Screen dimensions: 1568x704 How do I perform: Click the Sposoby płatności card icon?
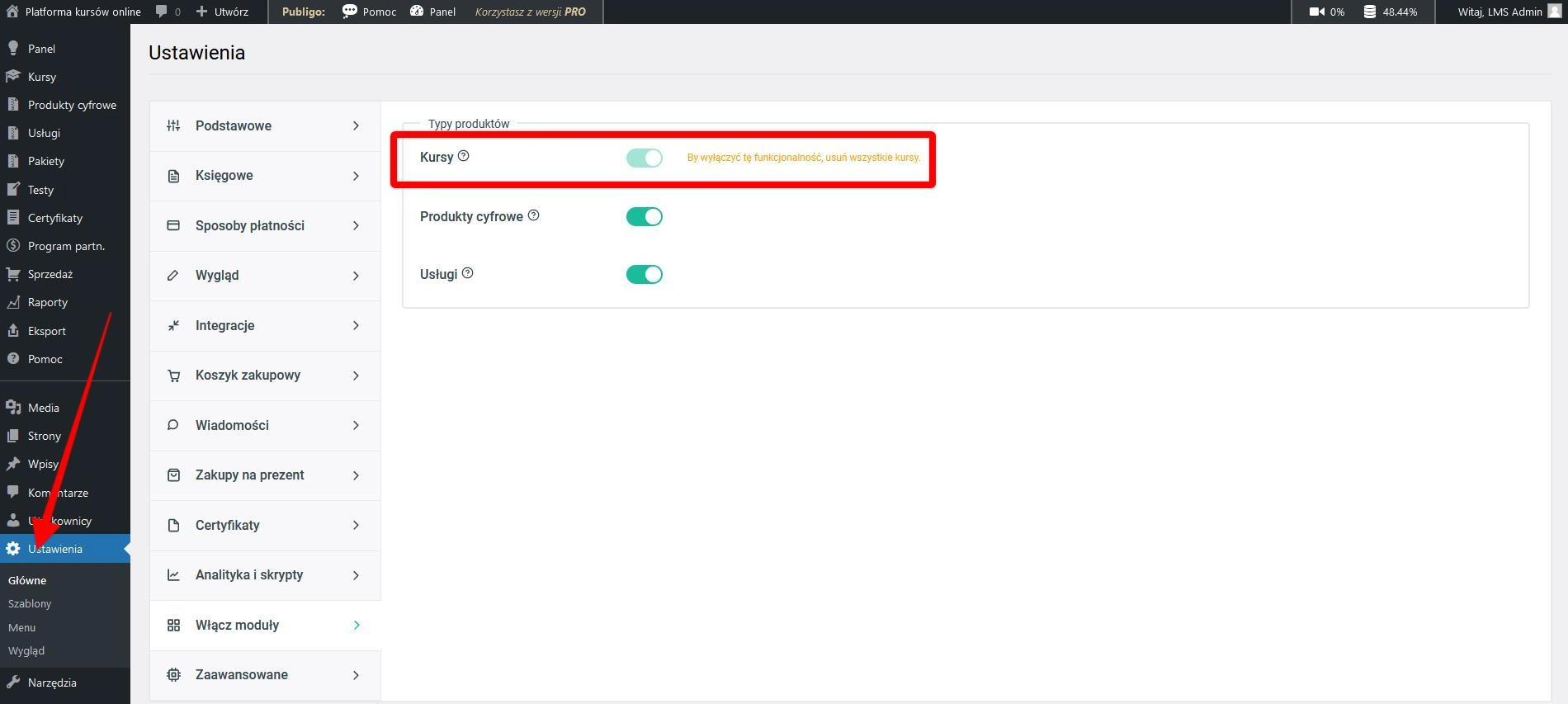tap(173, 225)
